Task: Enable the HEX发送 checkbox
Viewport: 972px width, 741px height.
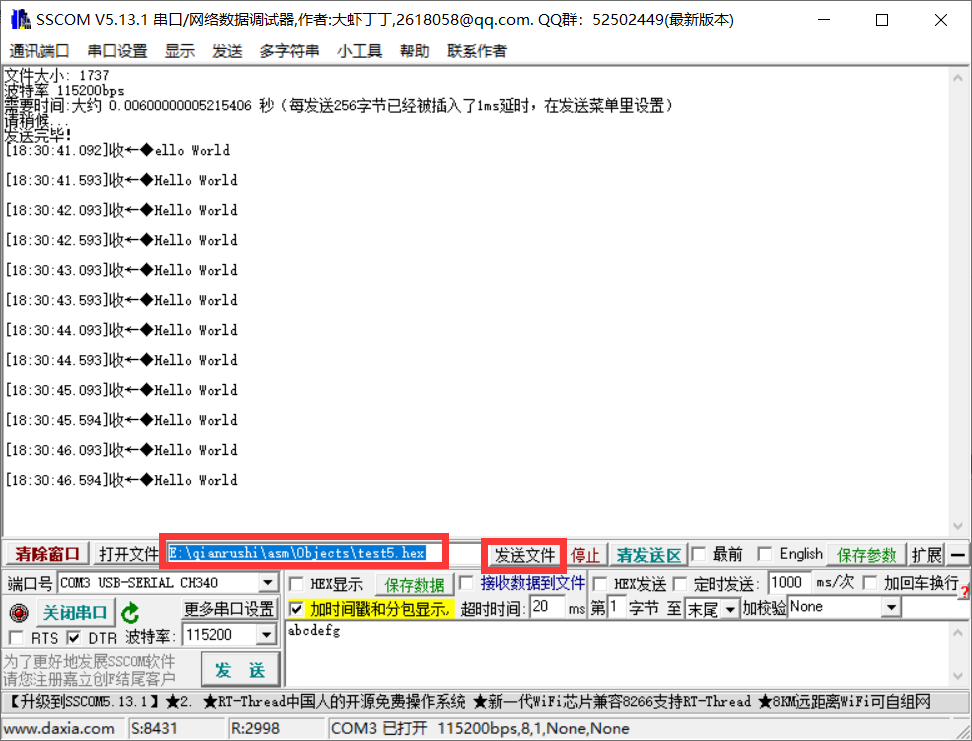Action: click(x=599, y=583)
